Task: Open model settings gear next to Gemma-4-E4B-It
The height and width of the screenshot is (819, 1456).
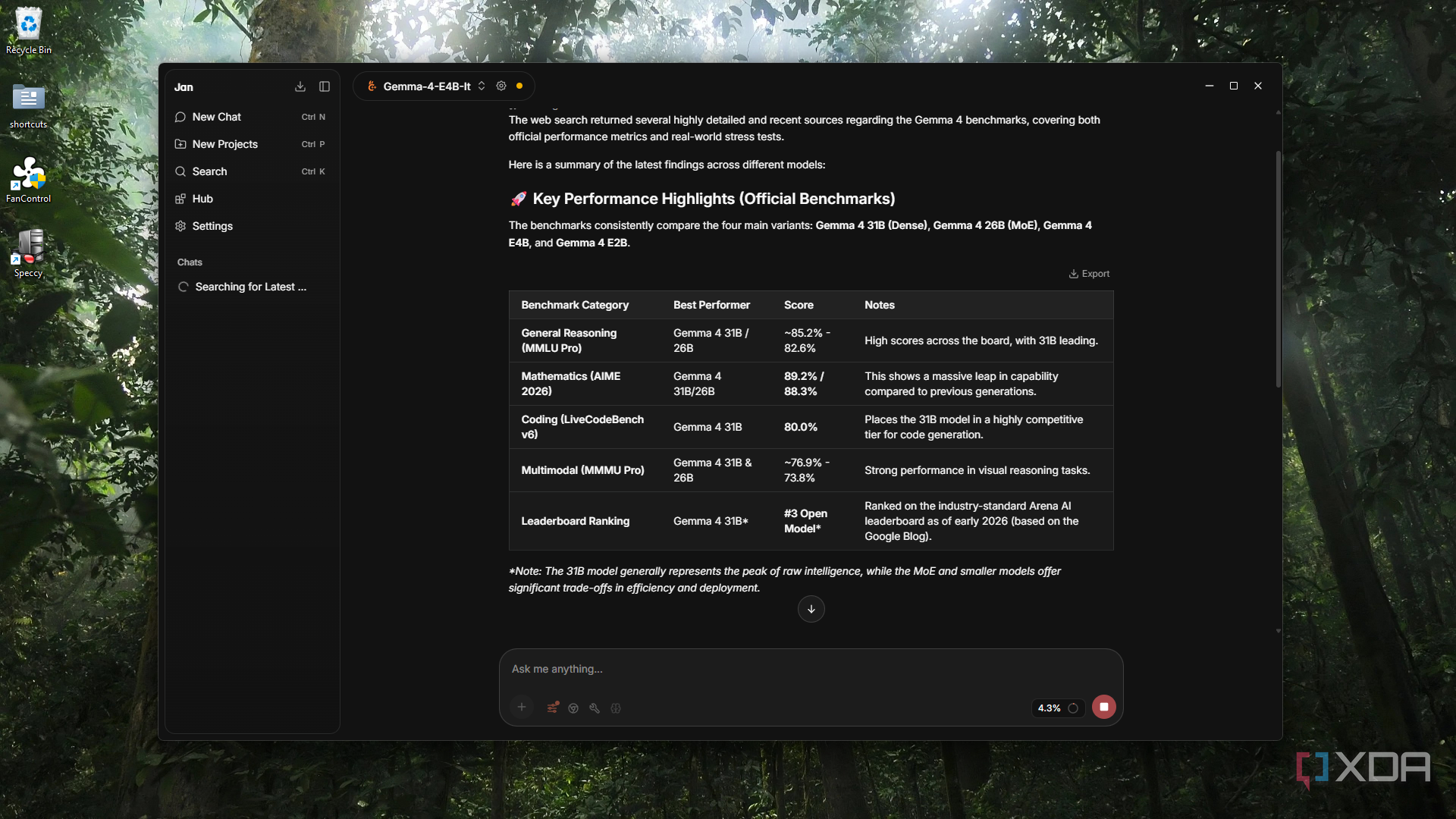Action: [x=501, y=86]
